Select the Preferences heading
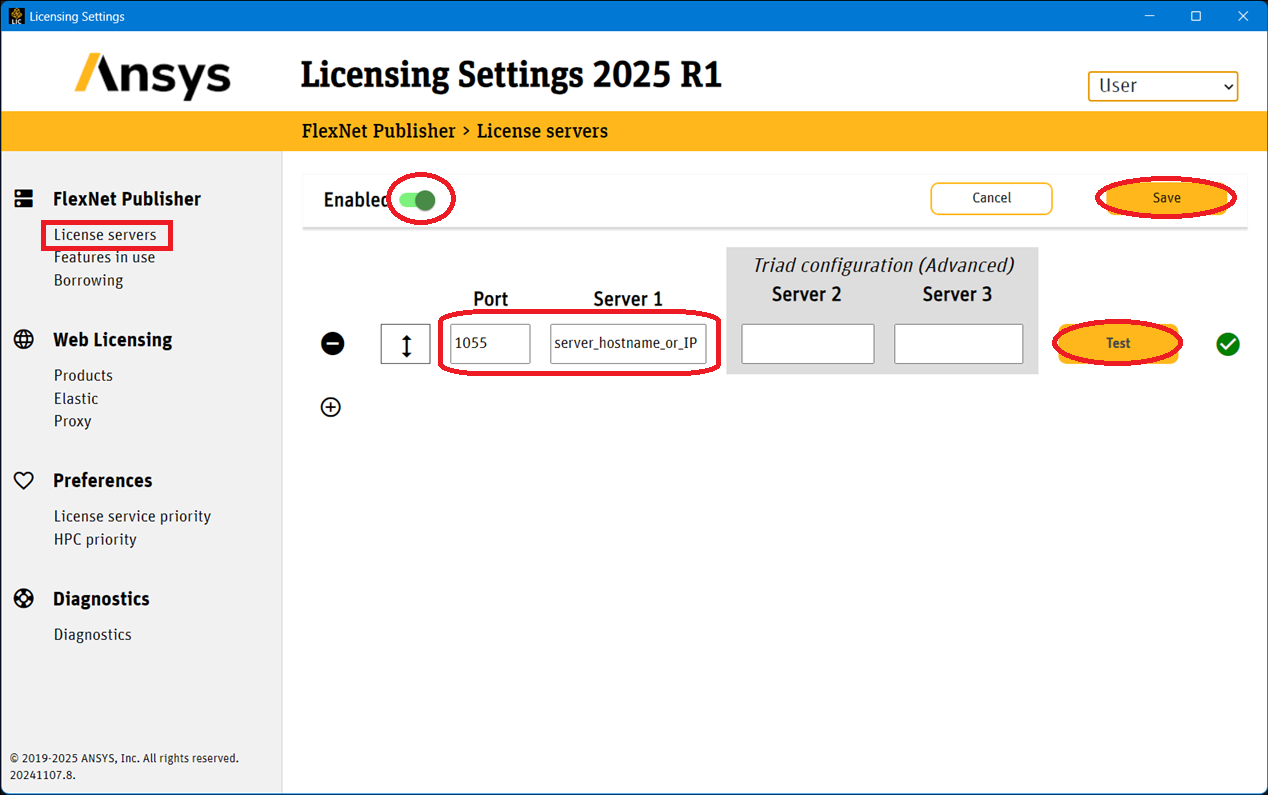Screen dimensions: 1268x795 click(103, 481)
